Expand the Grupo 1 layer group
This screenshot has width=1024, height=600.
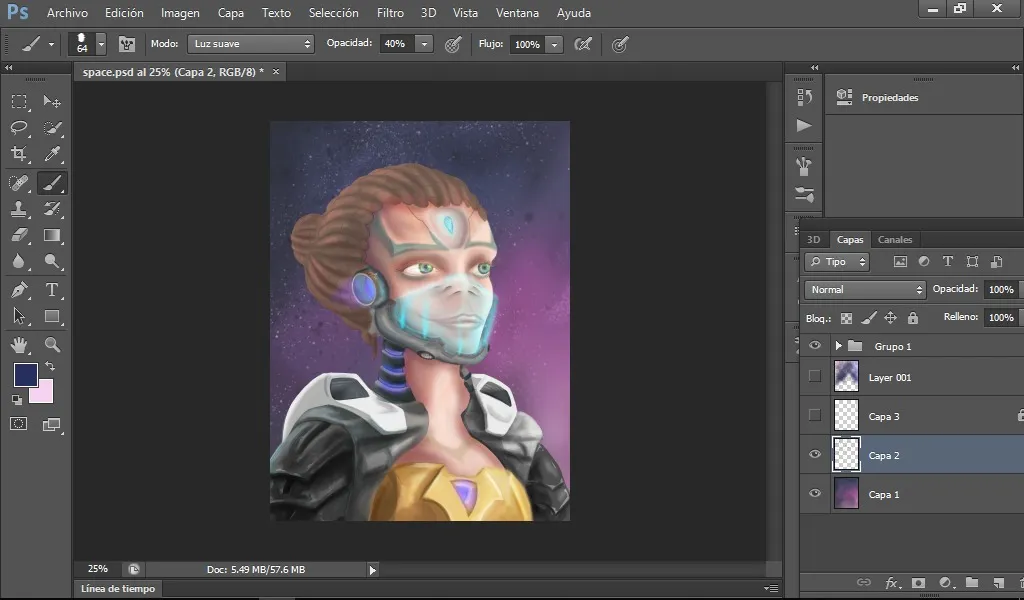[x=839, y=346]
